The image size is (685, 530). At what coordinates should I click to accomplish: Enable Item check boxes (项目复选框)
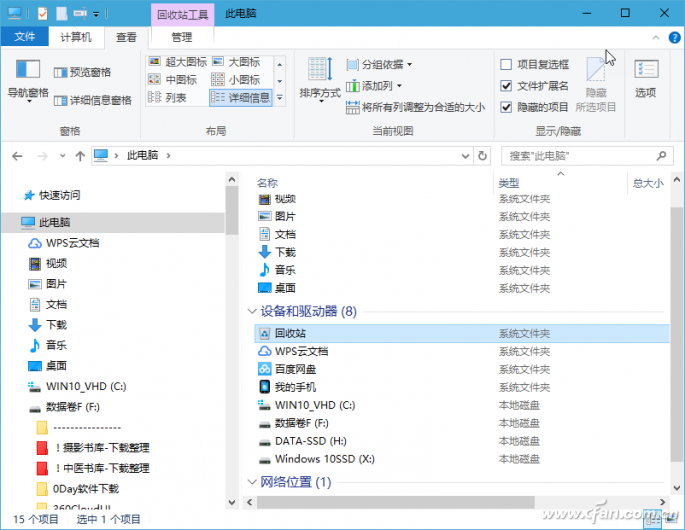click(x=506, y=65)
